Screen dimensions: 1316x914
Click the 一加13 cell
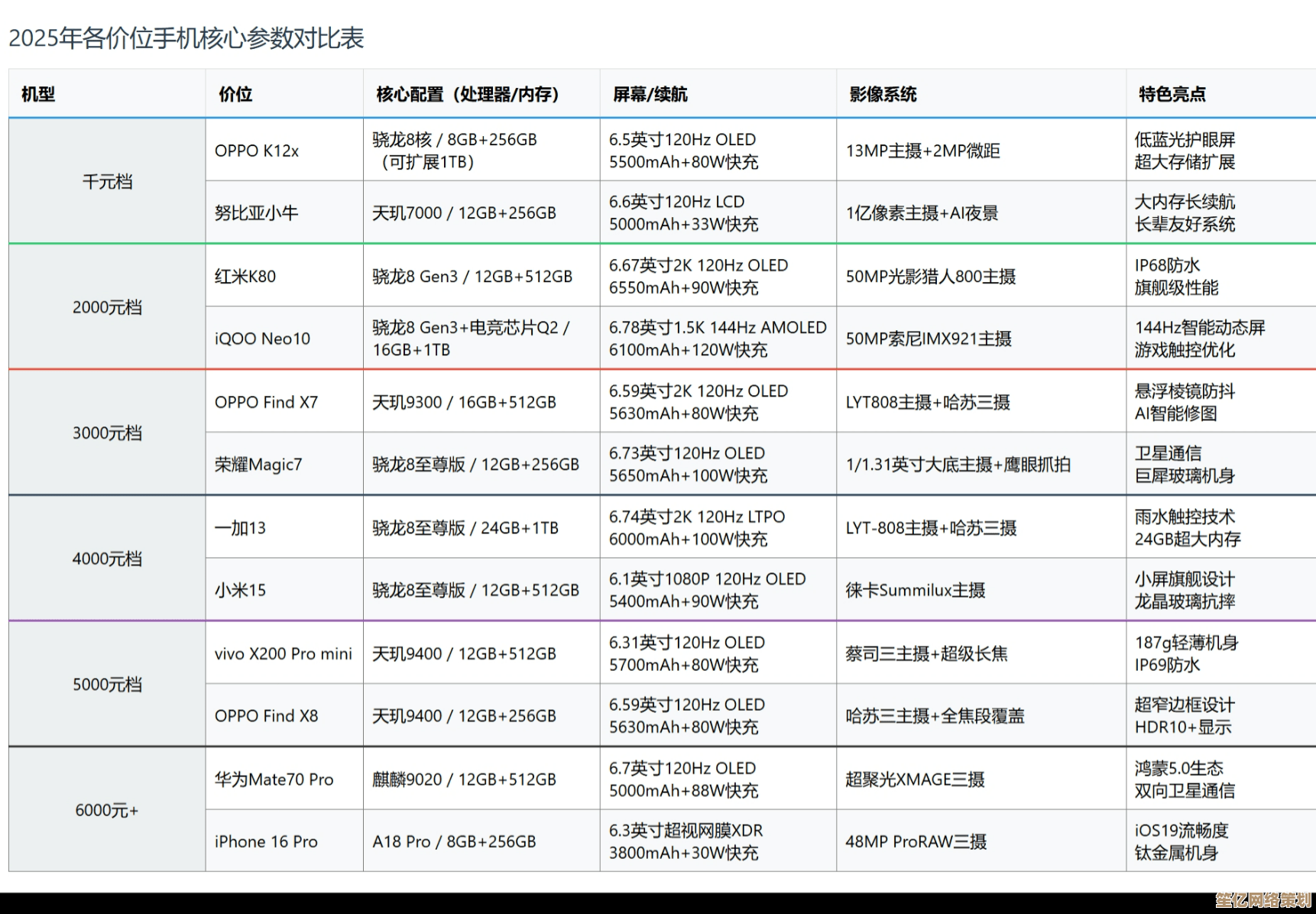(284, 527)
